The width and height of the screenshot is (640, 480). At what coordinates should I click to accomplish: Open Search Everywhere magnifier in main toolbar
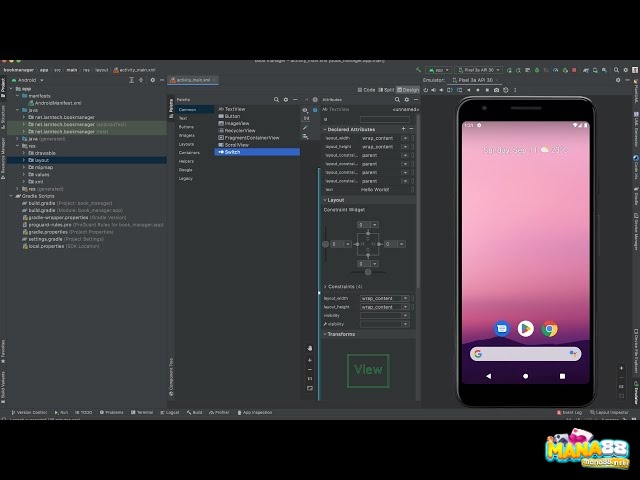tap(616, 70)
